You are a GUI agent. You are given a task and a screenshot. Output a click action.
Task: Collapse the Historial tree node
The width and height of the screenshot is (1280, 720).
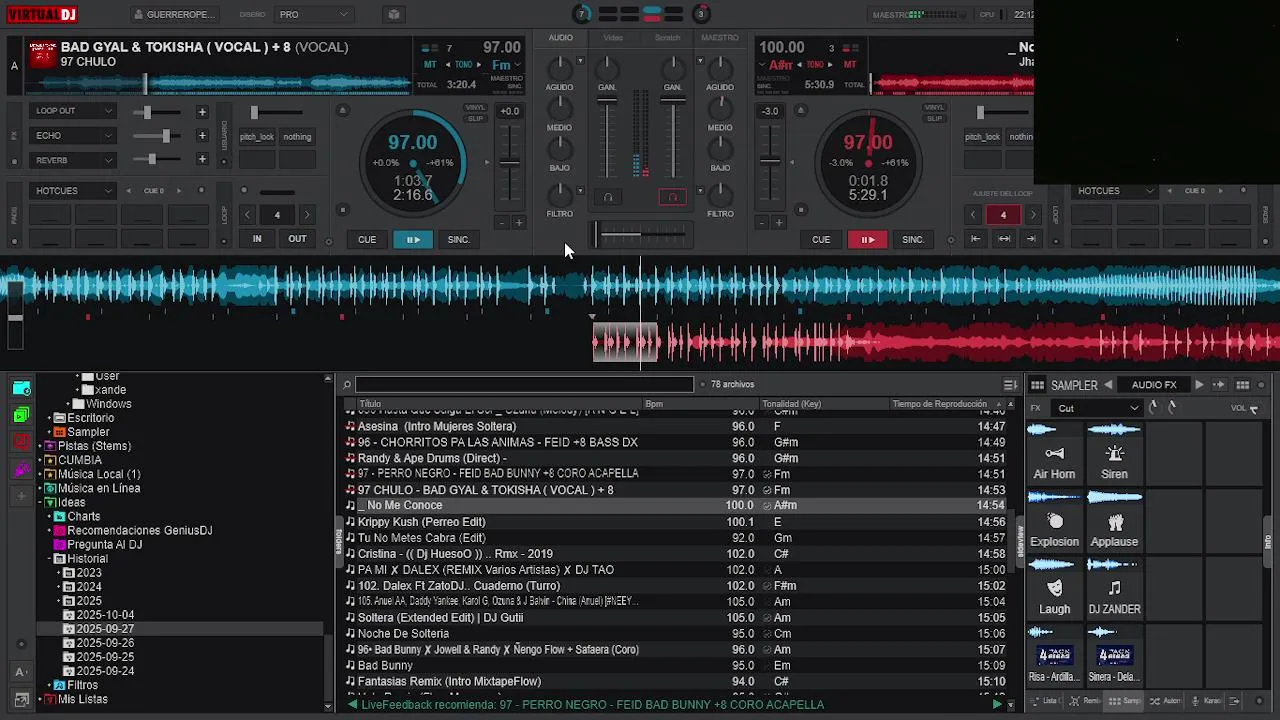(x=50, y=559)
